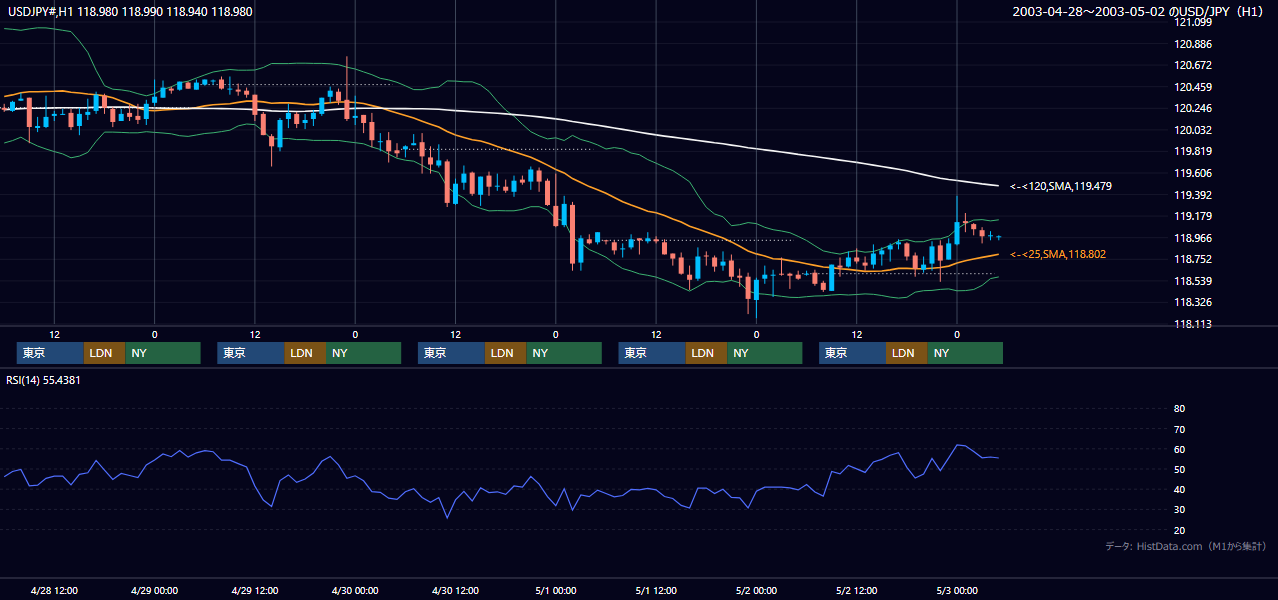Click the RSI 20 level label
The image size is (1278, 600).
click(x=1179, y=530)
